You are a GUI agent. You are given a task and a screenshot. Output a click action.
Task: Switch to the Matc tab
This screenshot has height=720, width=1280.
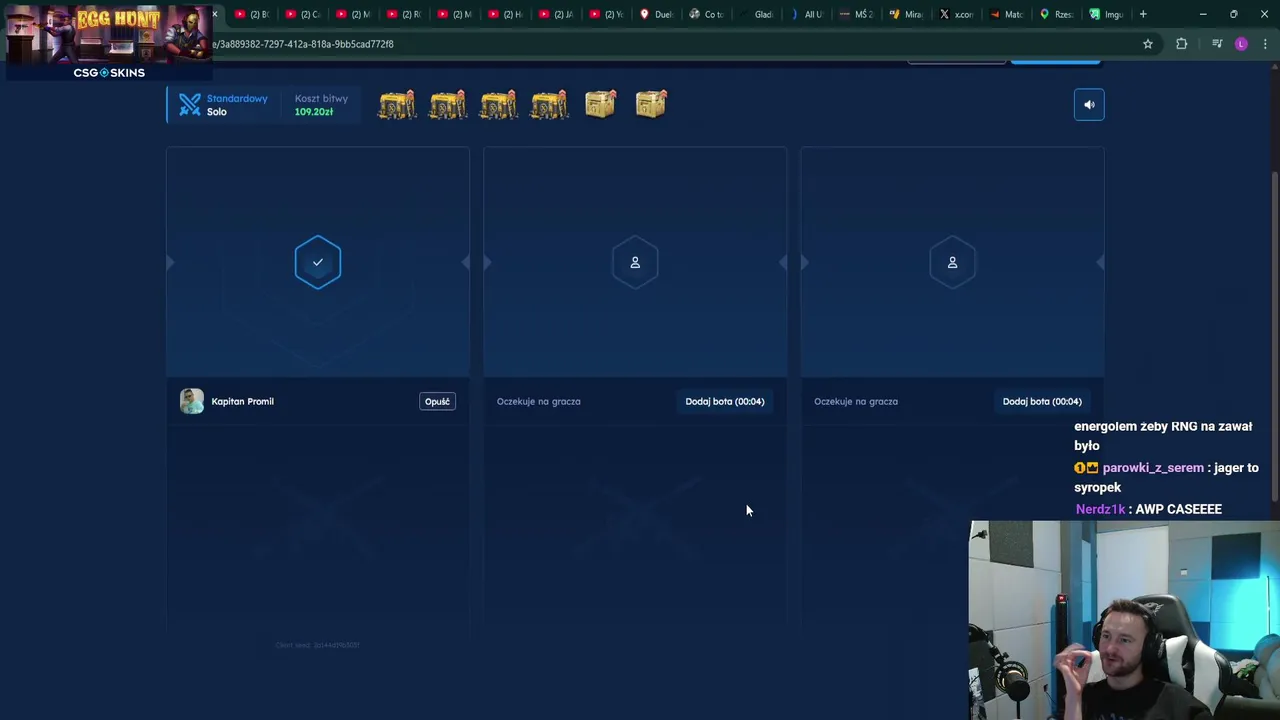[x=1008, y=14]
